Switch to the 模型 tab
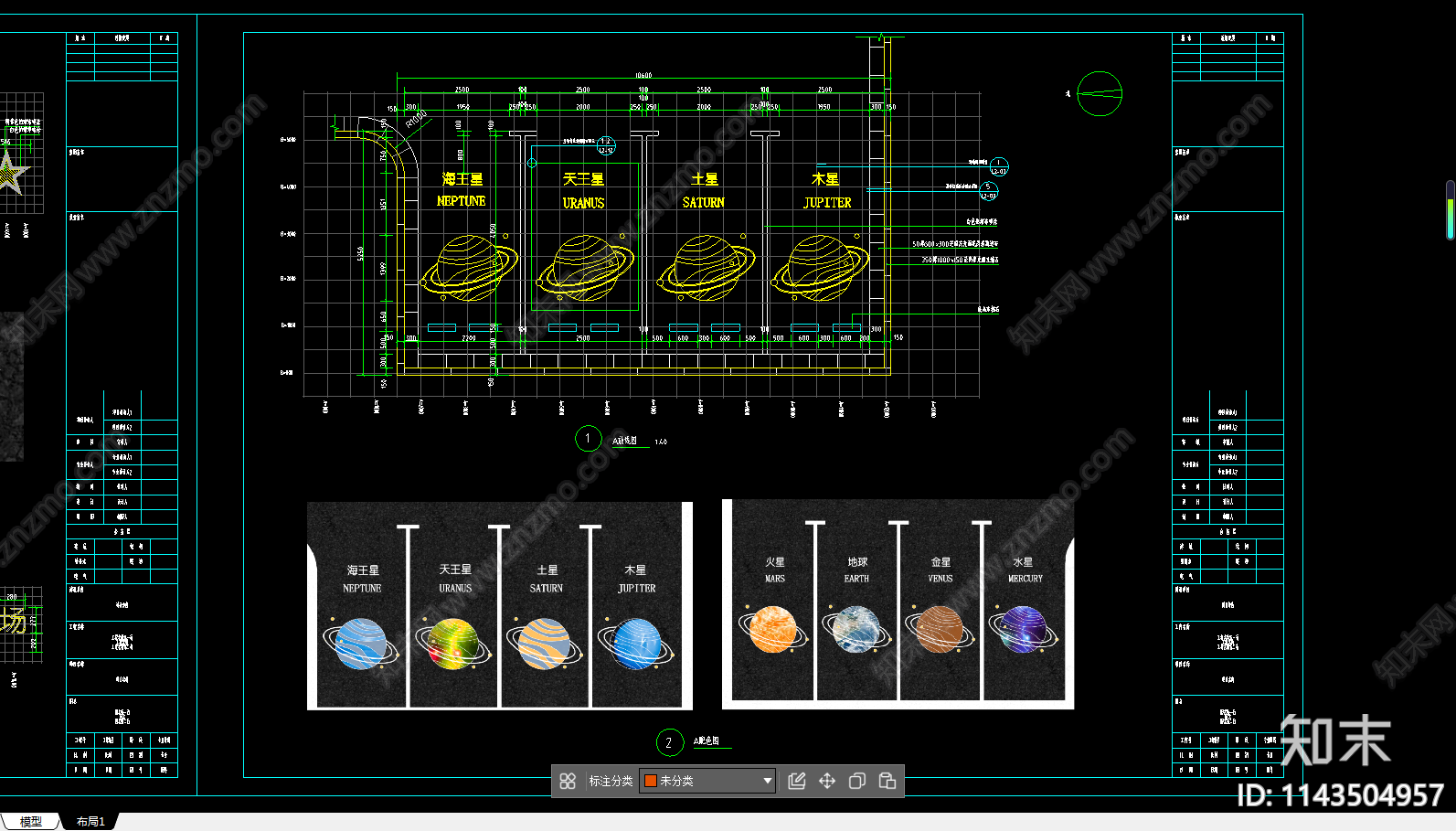The width and height of the screenshot is (1456, 831). (31, 822)
